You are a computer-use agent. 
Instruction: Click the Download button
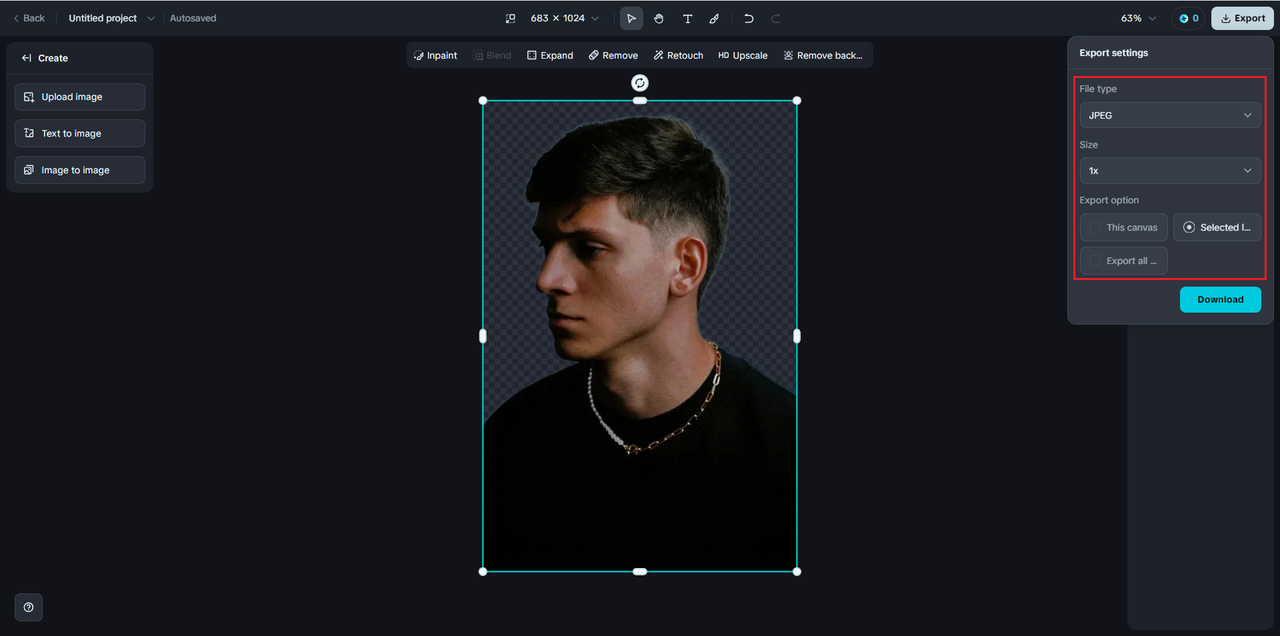point(1220,299)
